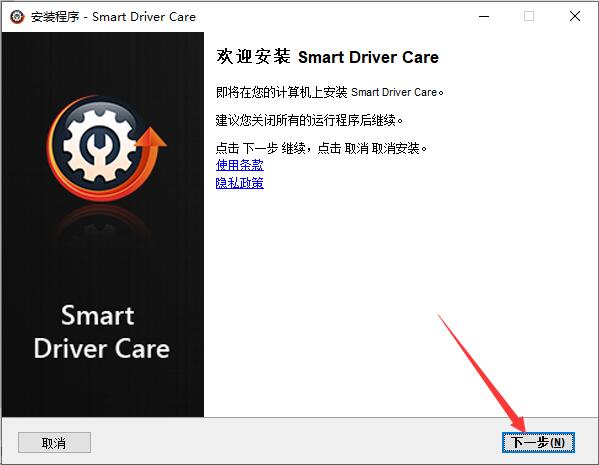Viewport: 599px width, 465px height.
Task: Open the 使用条款 terms link
Action: point(240,165)
